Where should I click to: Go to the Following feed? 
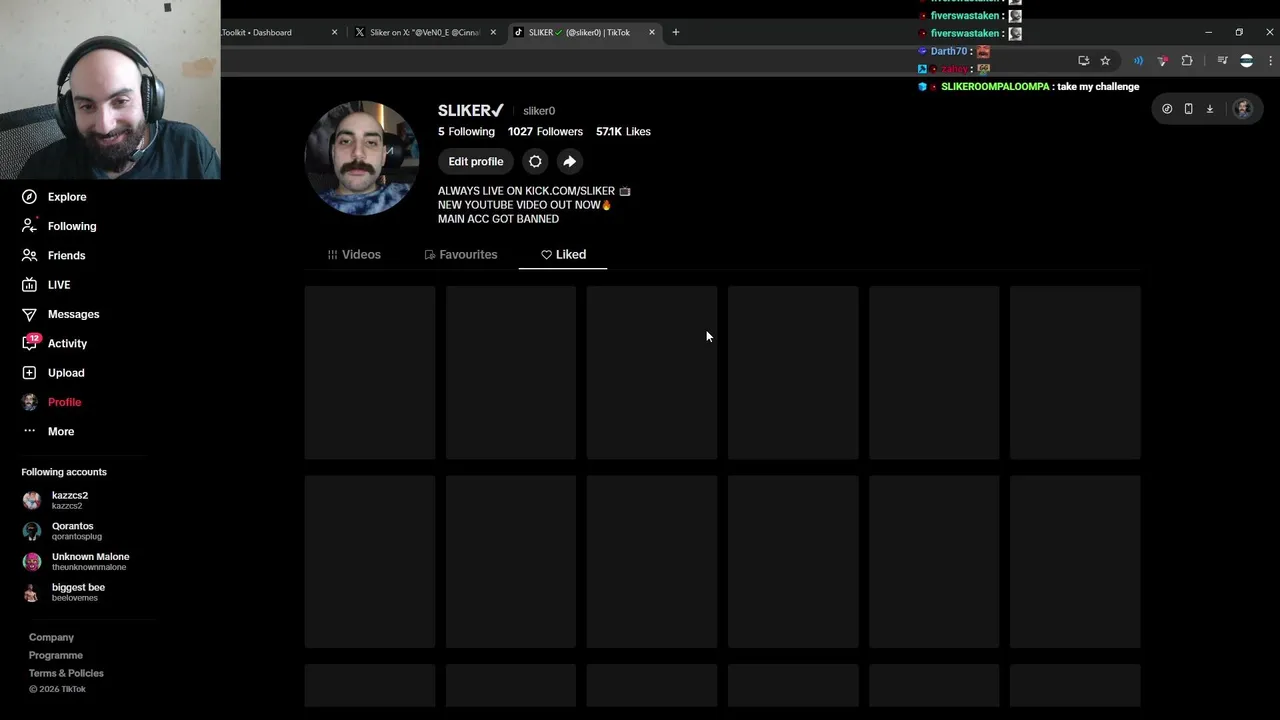click(x=60, y=226)
